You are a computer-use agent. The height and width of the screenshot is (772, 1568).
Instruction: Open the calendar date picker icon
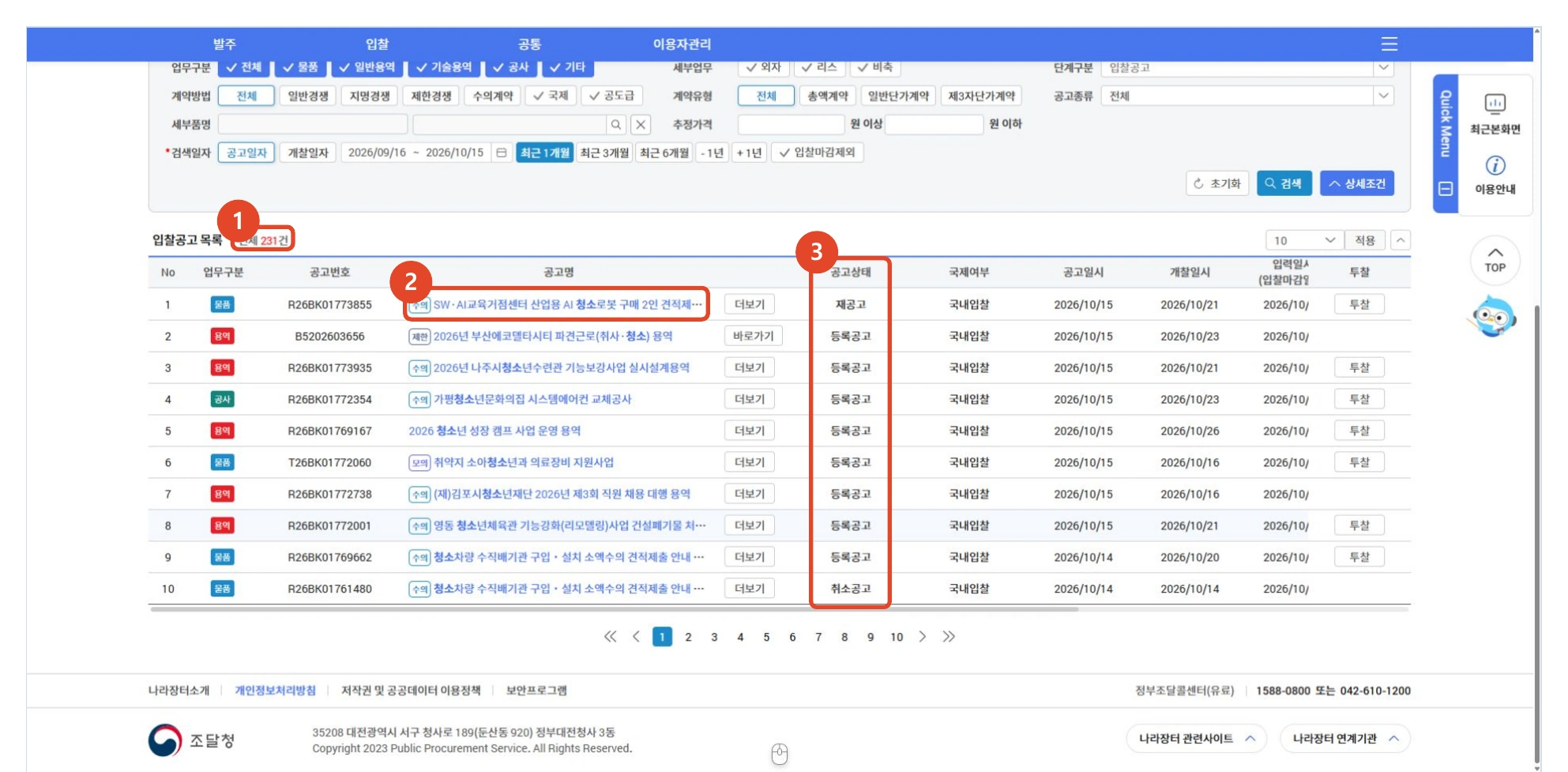click(x=501, y=153)
